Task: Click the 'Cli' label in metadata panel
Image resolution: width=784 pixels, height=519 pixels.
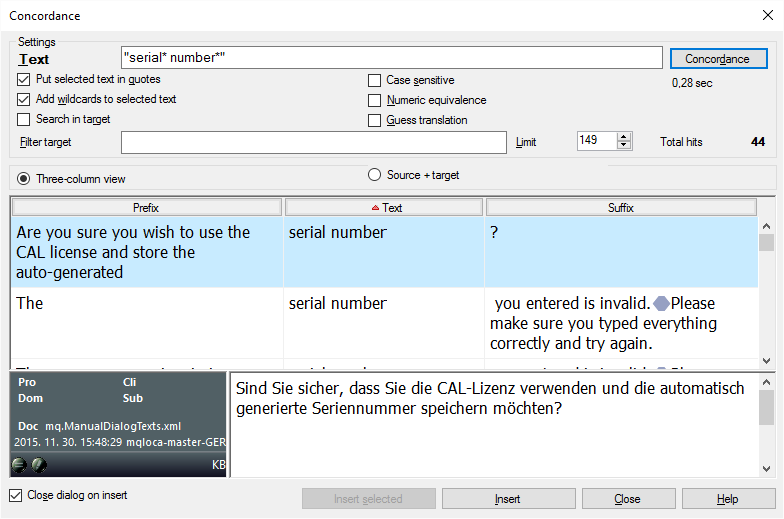Action: point(130,382)
